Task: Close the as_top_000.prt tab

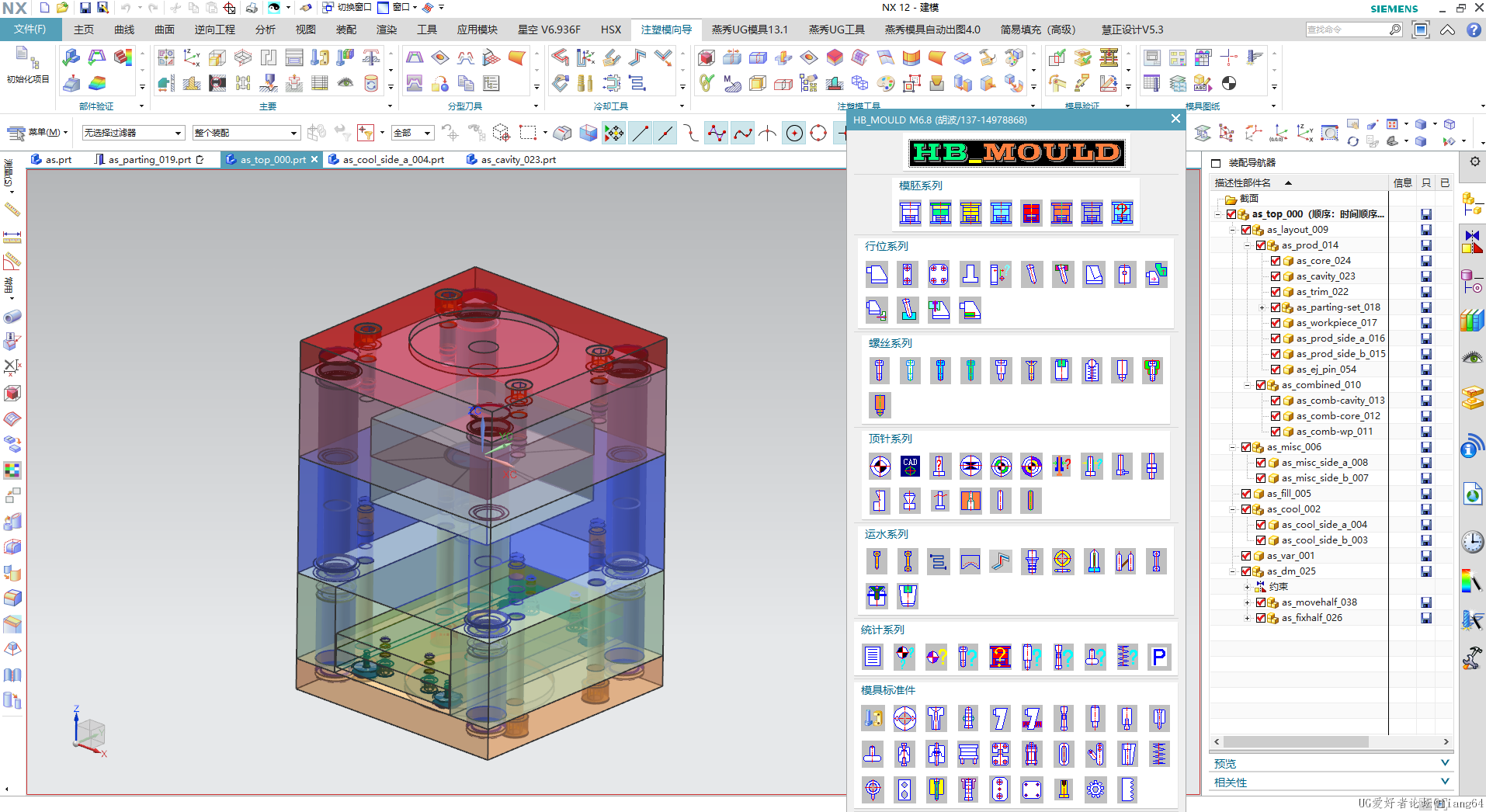Action: pyautogui.click(x=314, y=159)
